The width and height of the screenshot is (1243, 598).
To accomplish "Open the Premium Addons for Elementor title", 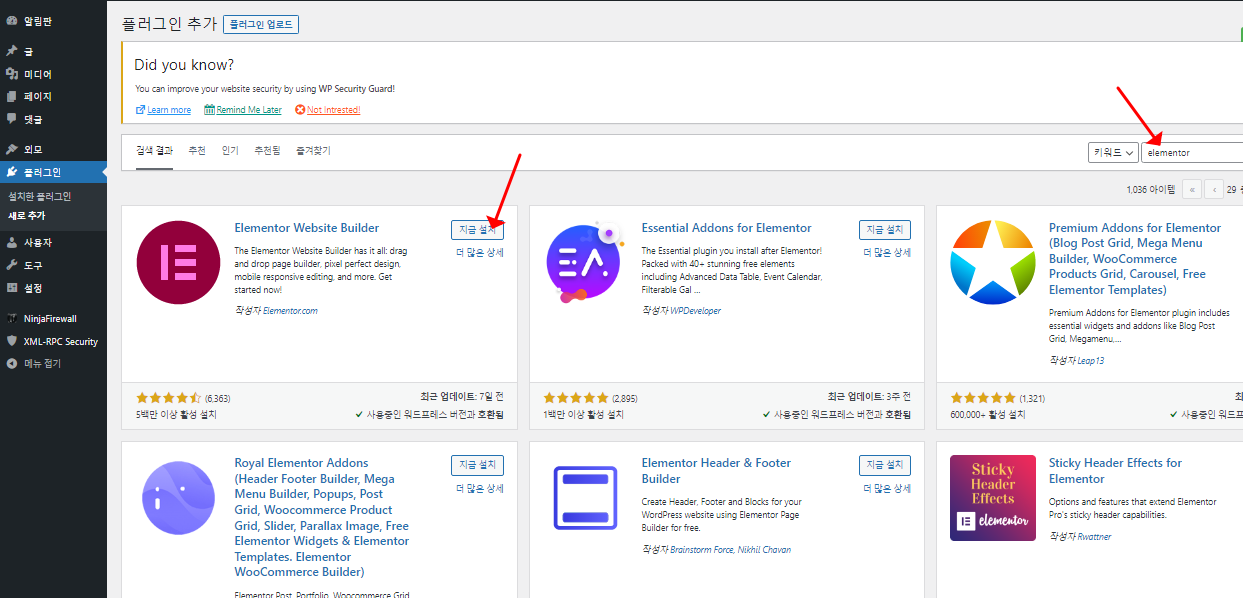I will [x=1135, y=259].
